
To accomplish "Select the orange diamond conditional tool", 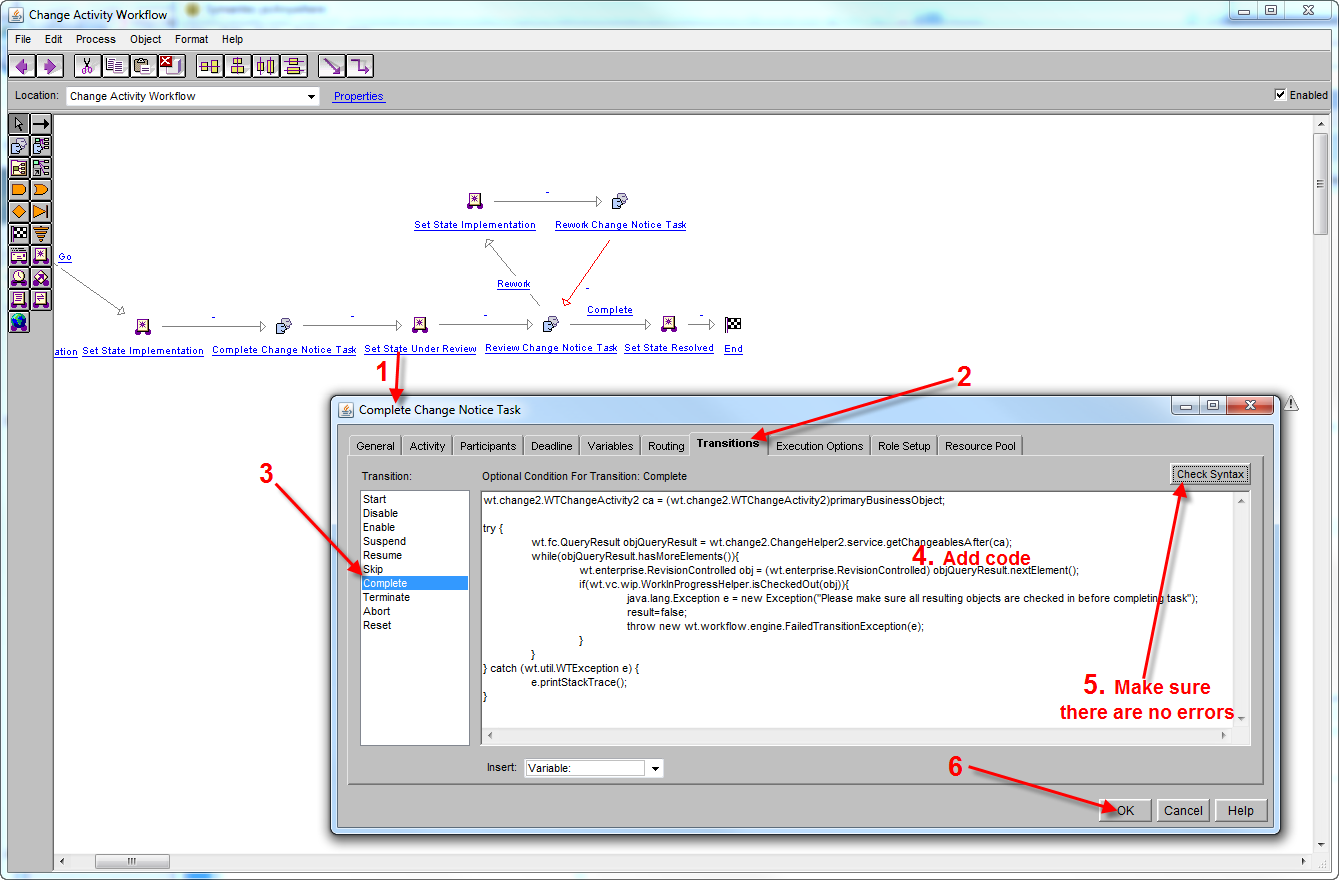I will [x=19, y=212].
